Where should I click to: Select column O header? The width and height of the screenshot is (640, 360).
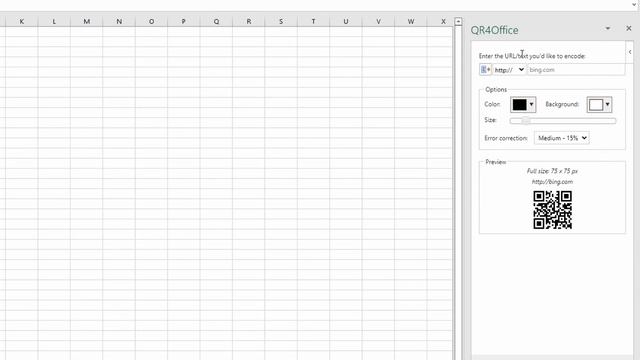pos(151,21)
